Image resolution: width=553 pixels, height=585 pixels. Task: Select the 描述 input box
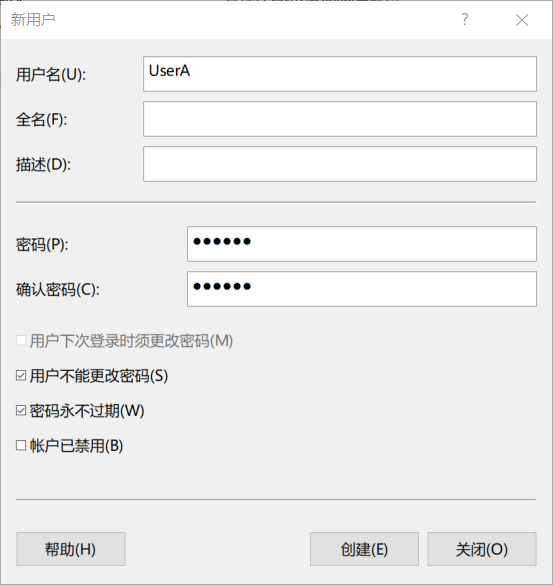point(340,164)
